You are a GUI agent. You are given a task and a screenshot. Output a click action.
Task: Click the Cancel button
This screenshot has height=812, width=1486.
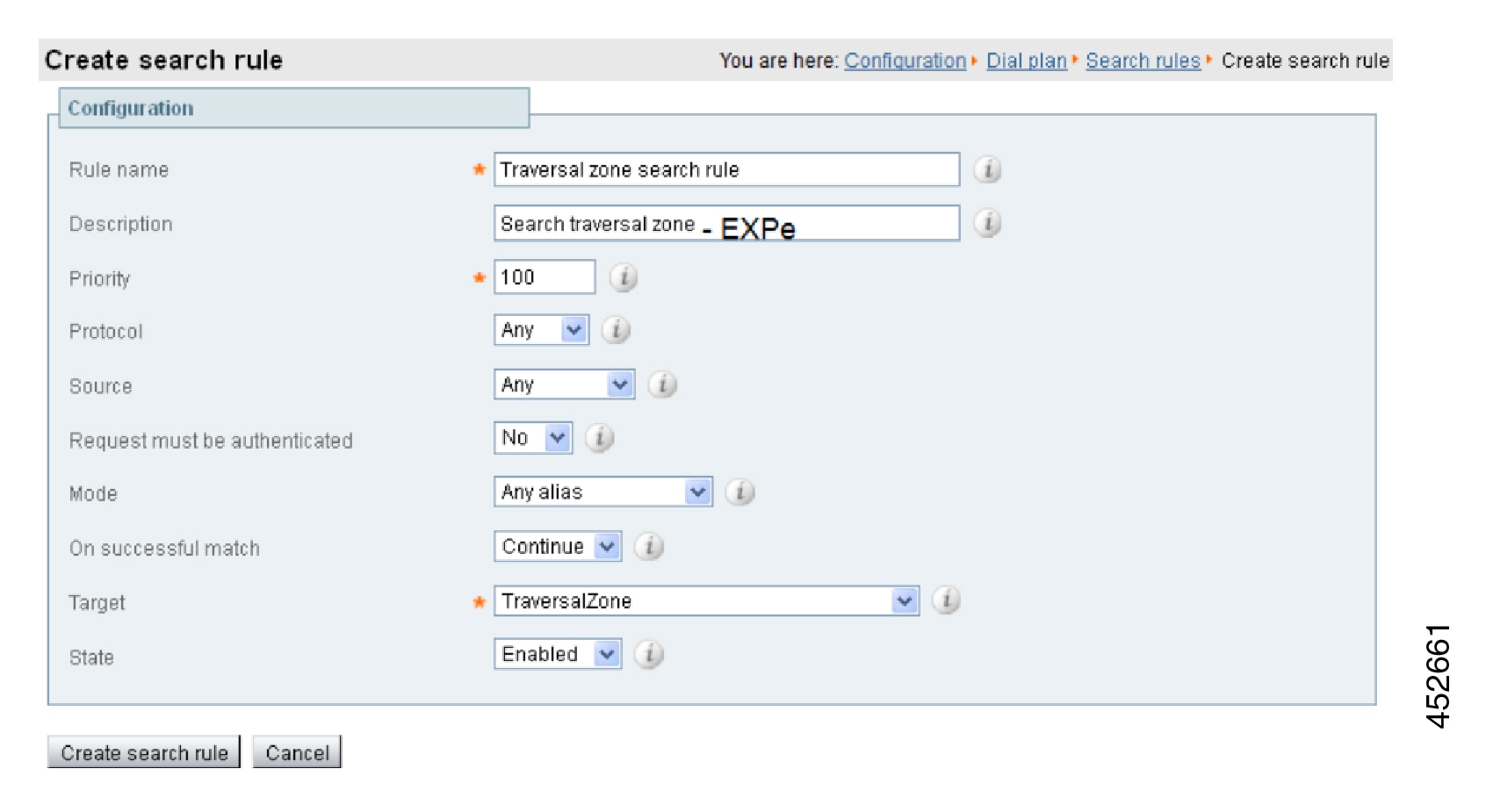(297, 752)
